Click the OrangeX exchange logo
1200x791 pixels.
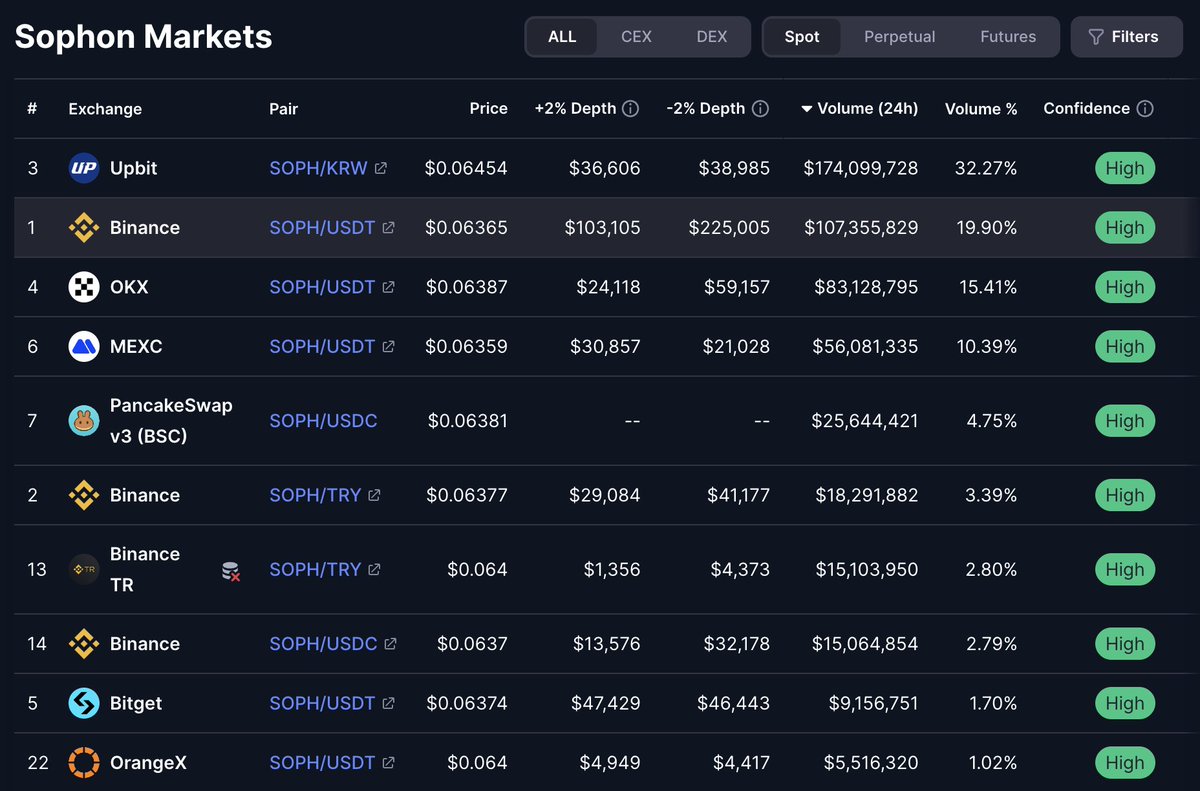(x=84, y=762)
